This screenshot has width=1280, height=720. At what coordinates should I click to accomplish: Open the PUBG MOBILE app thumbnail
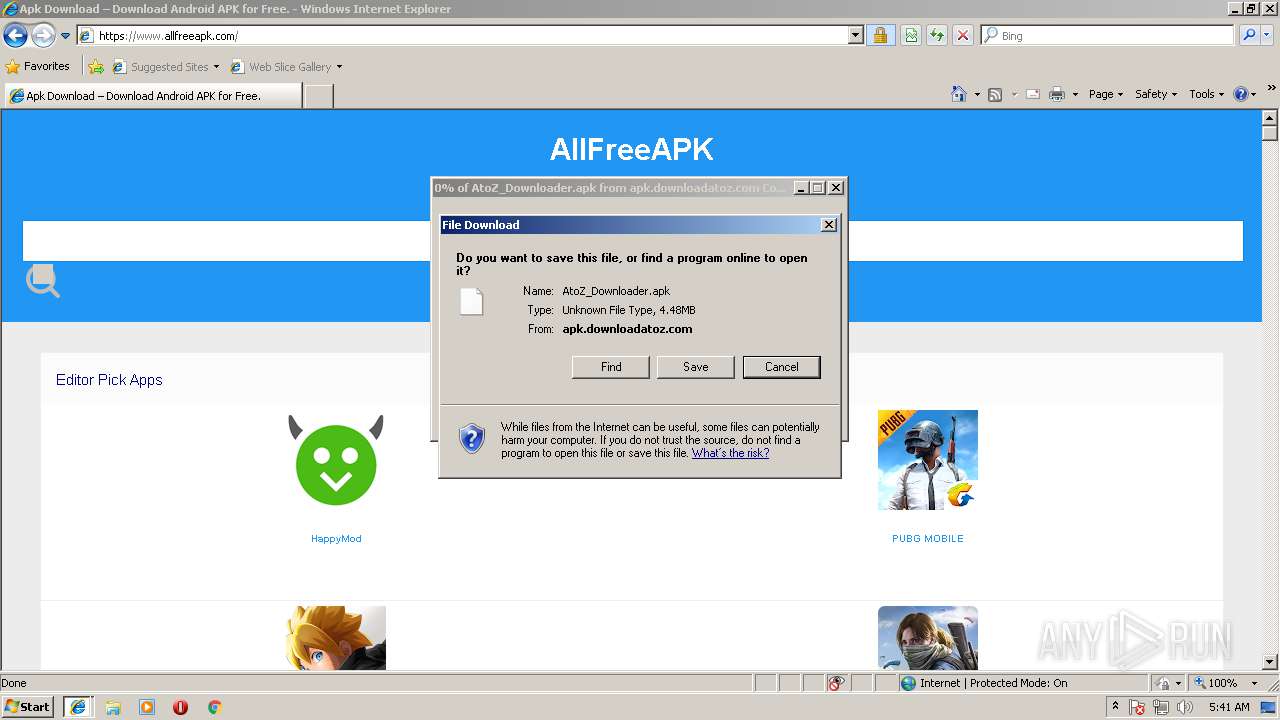pos(928,460)
